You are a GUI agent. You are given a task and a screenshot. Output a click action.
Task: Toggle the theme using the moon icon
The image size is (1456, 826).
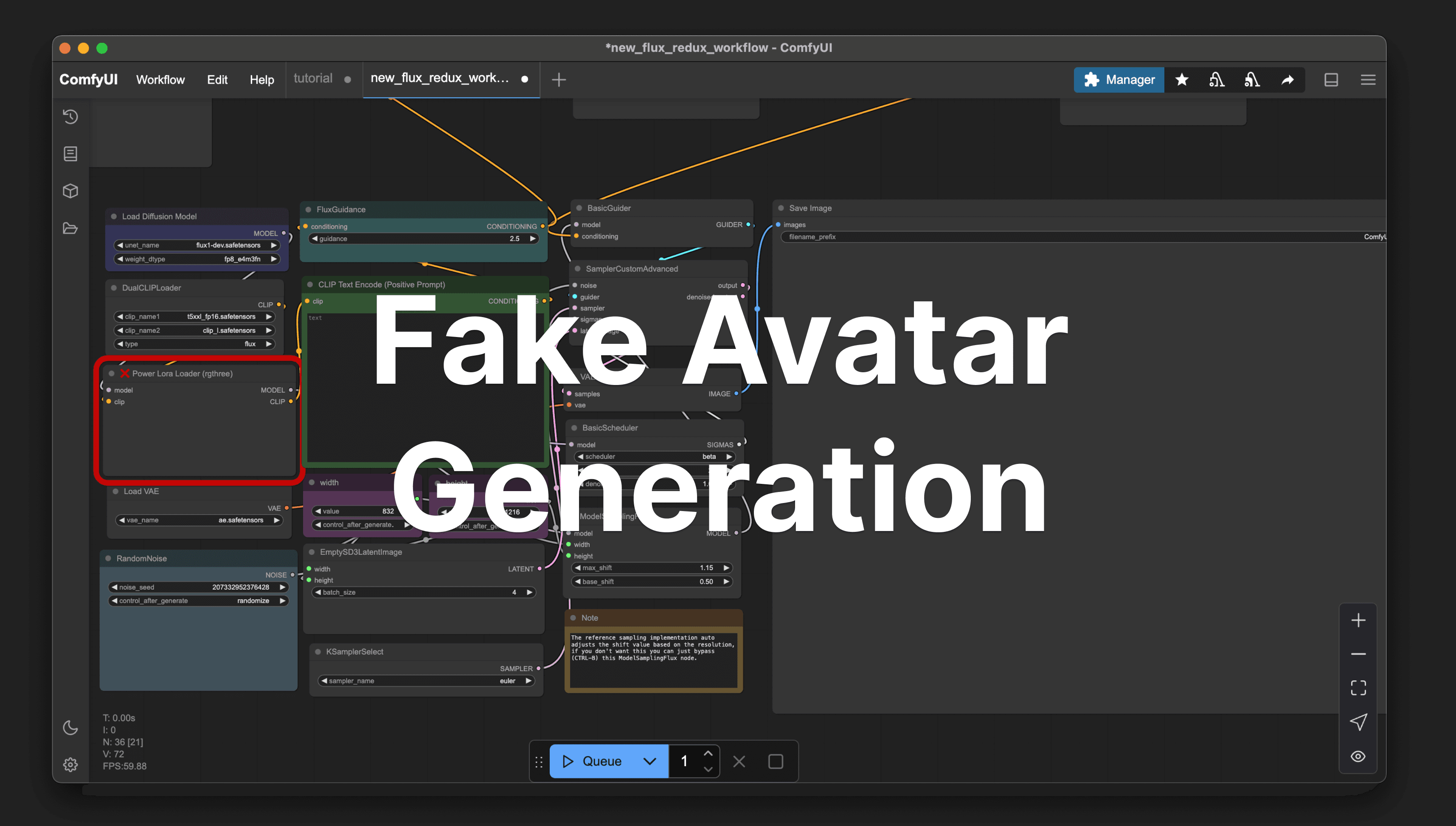[70, 728]
